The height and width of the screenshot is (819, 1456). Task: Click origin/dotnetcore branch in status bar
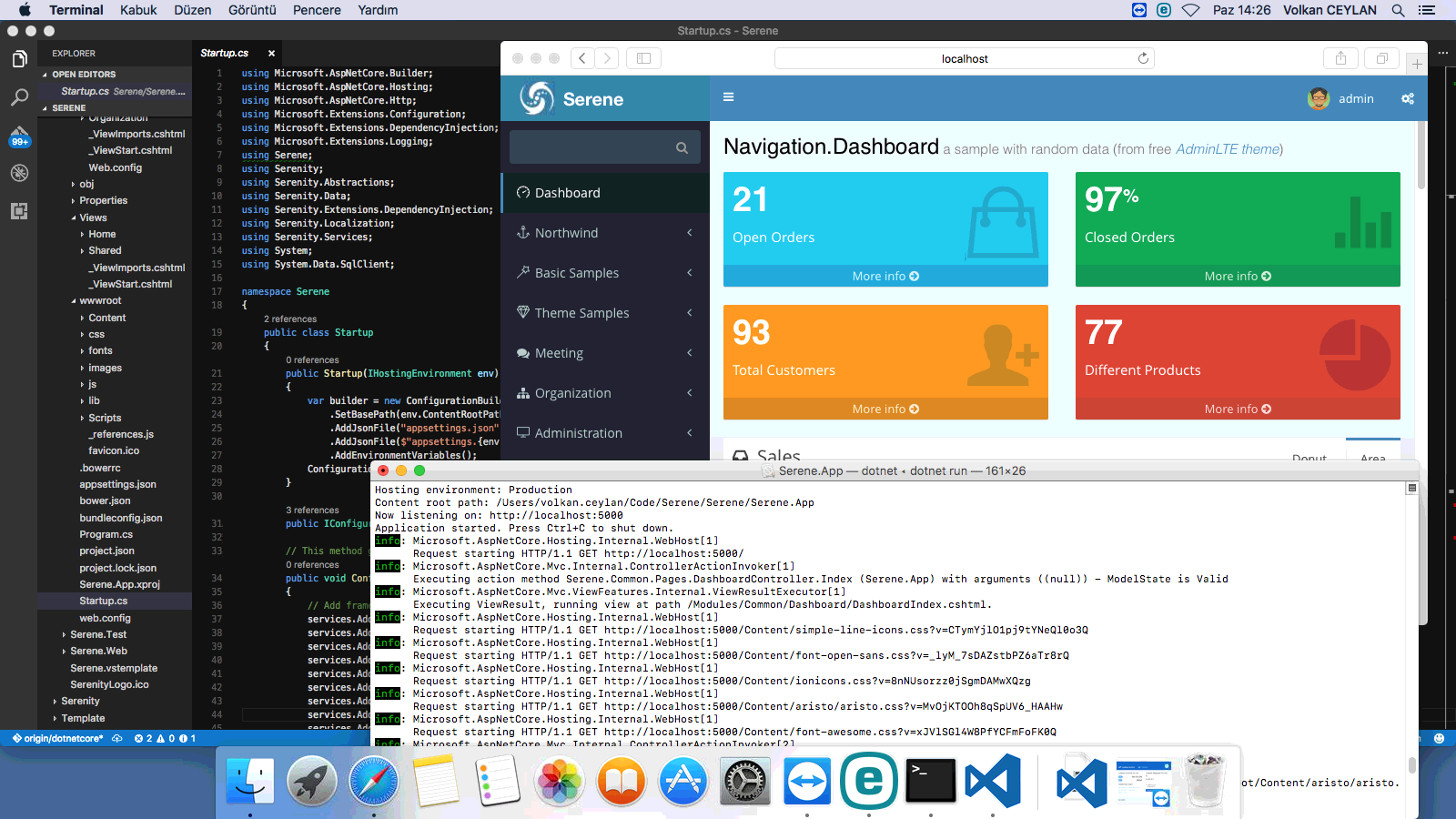57,738
